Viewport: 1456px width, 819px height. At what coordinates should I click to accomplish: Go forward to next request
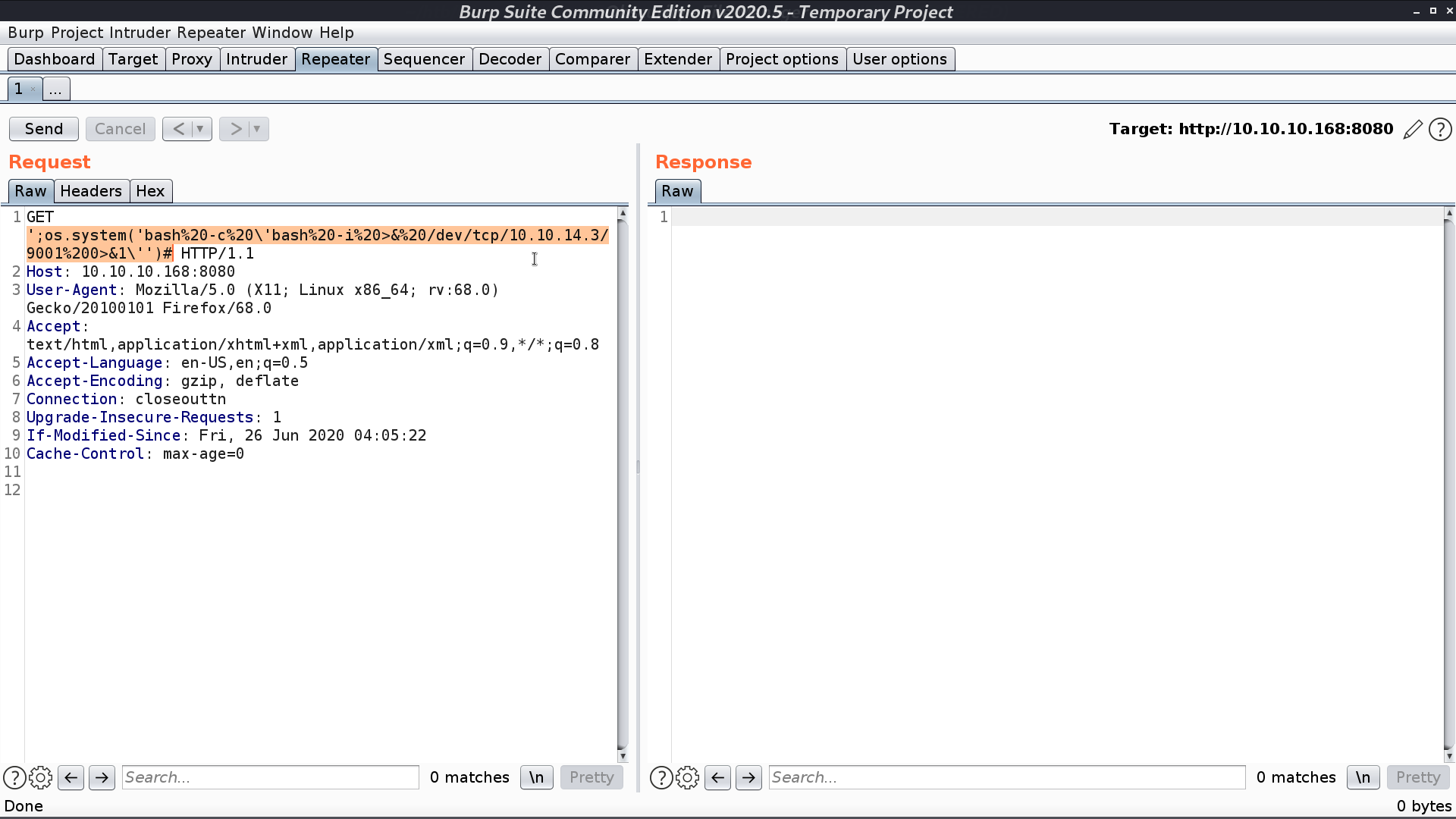click(x=235, y=129)
